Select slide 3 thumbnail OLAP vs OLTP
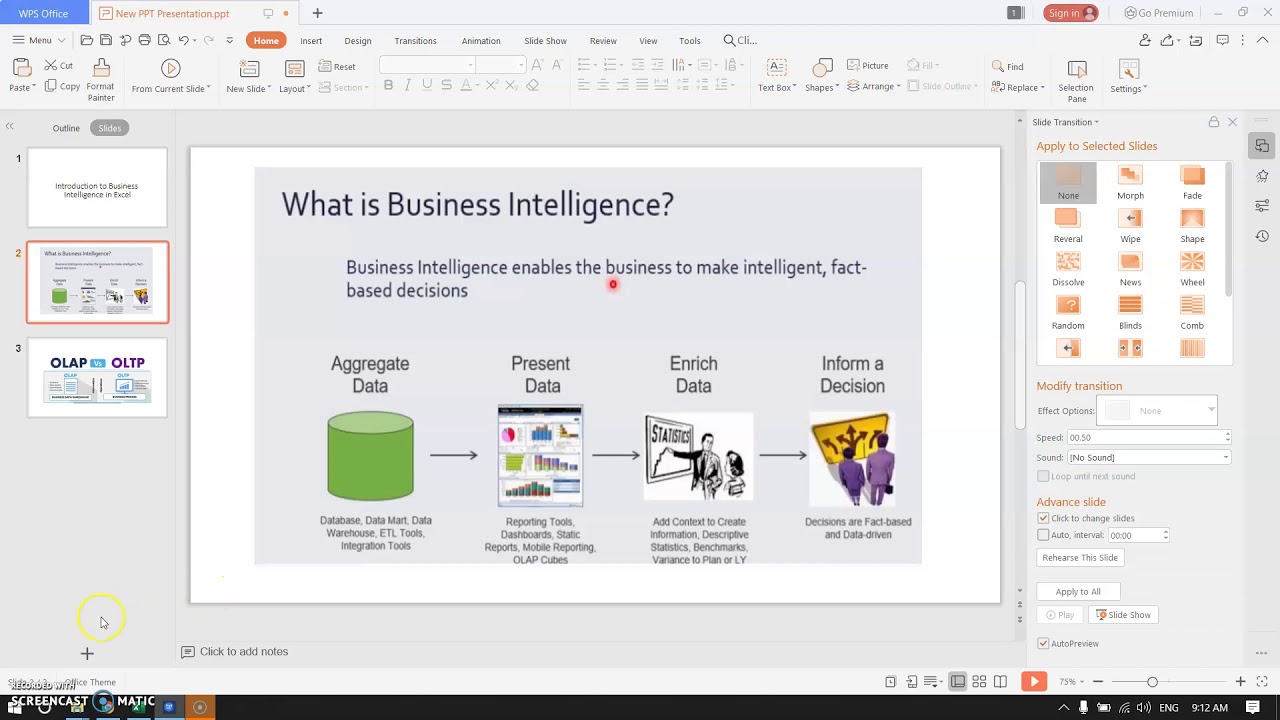This screenshot has width=1280, height=720. pyautogui.click(x=97, y=377)
